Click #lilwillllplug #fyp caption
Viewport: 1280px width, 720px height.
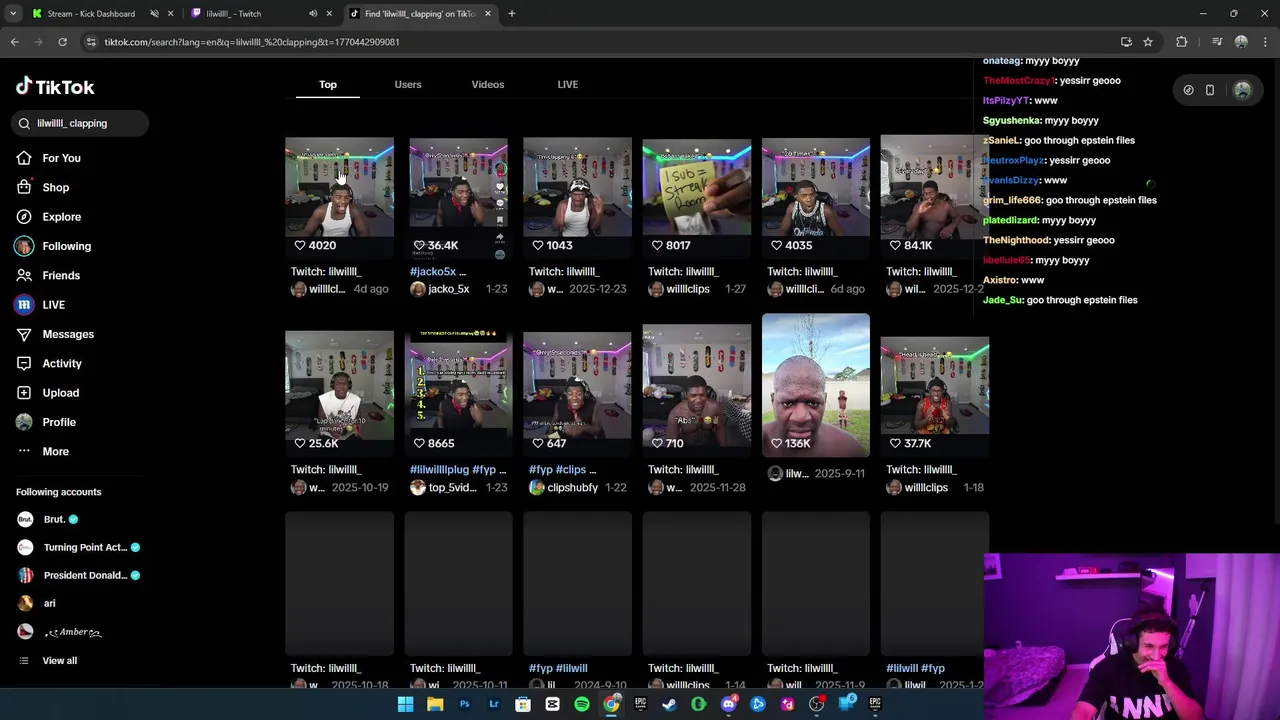coord(458,470)
